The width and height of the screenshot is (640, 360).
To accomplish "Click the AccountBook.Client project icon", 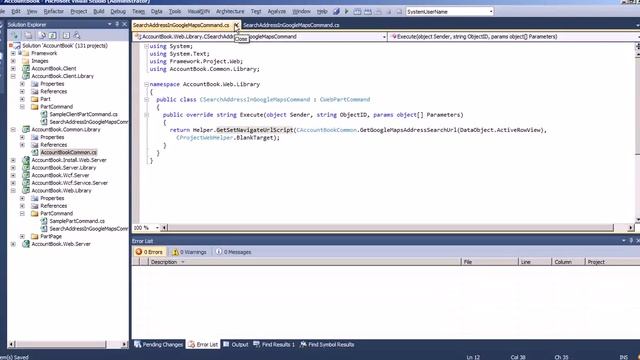I will [x=26, y=69].
